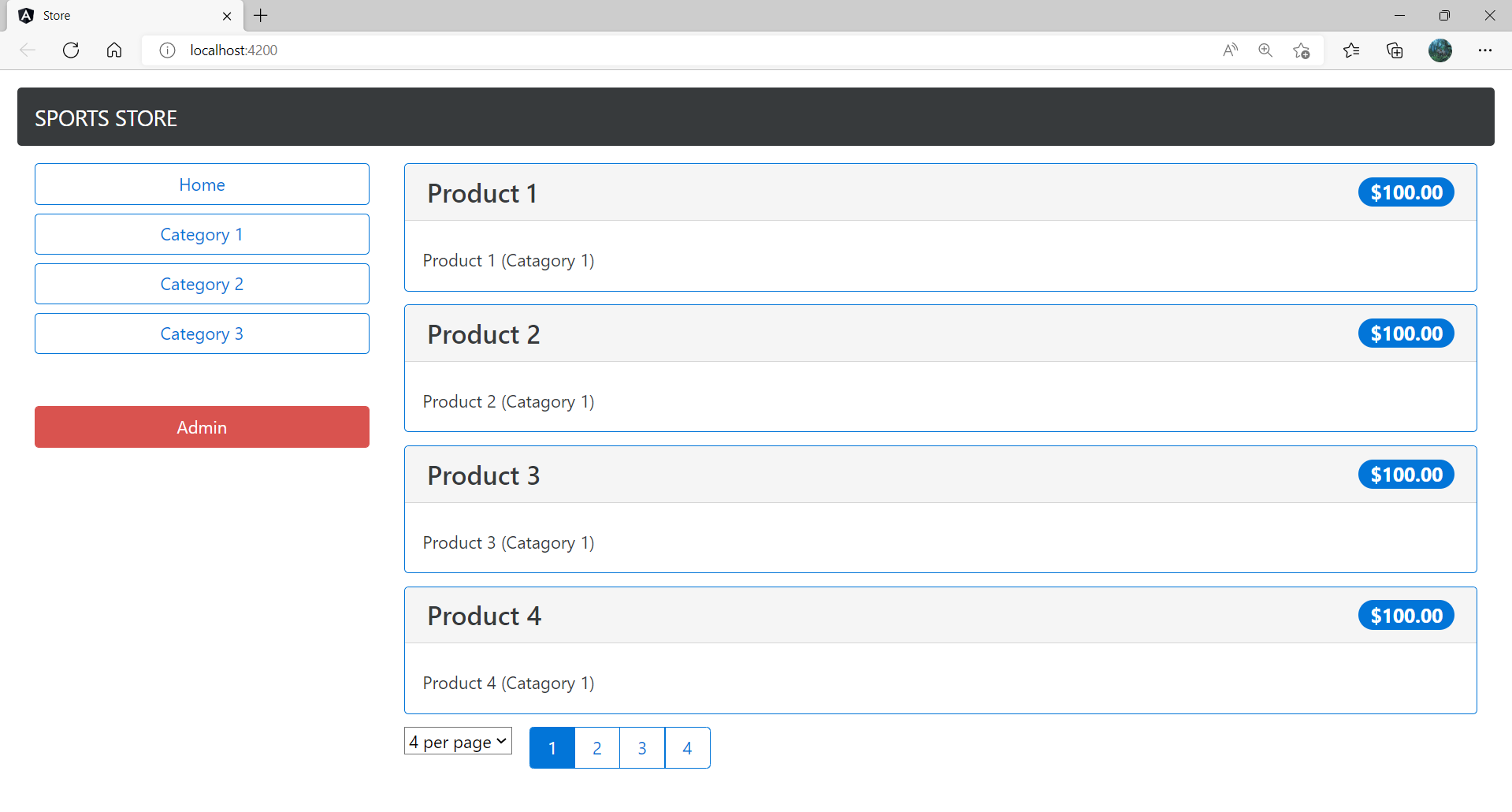View the site information icon
The height and width of the screenshot is (812, 1512).
pos(167,50)
